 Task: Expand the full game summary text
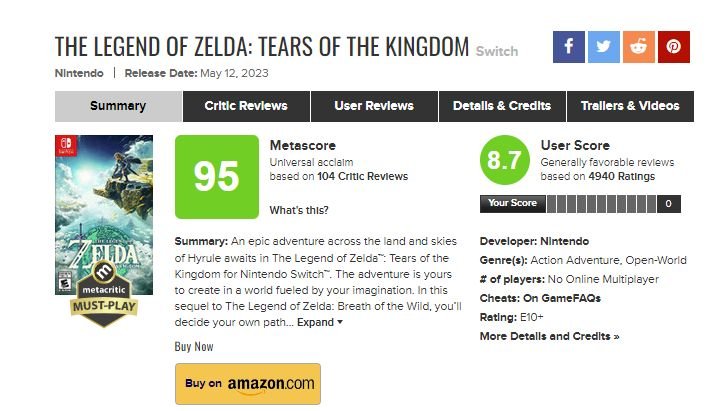click(x=320, y=322)
